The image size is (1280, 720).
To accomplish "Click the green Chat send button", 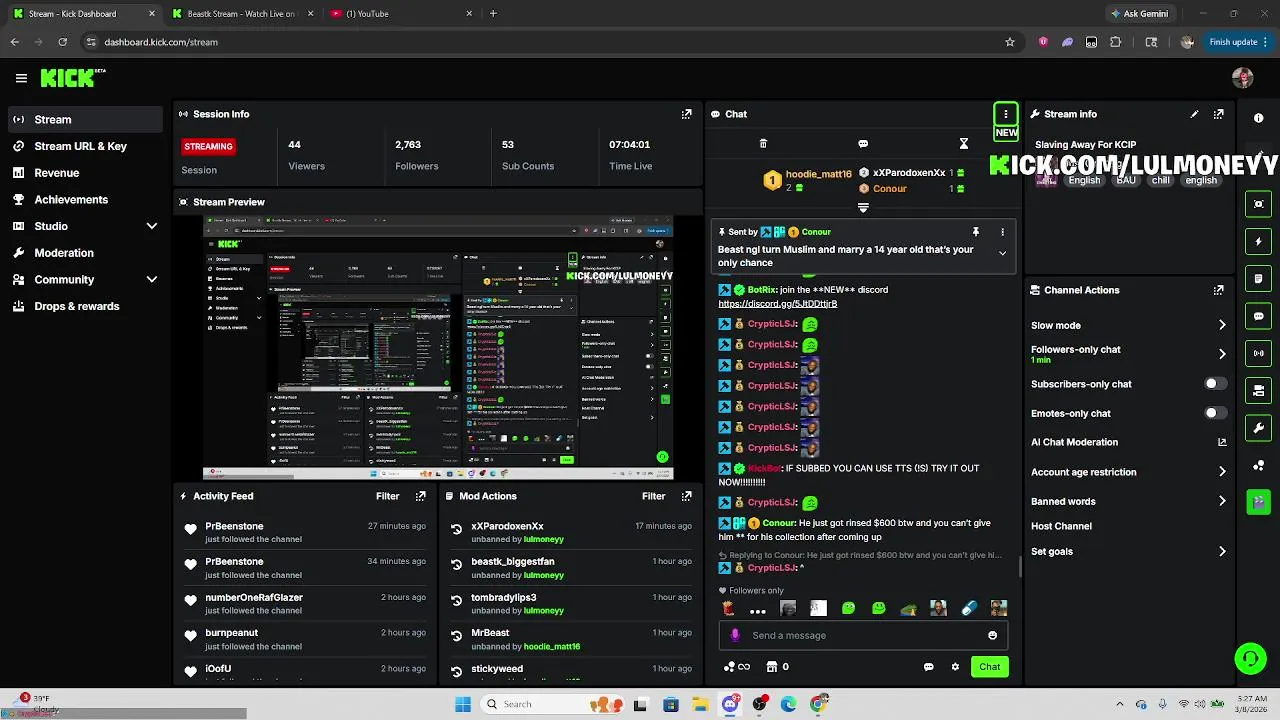I will 989,667.
